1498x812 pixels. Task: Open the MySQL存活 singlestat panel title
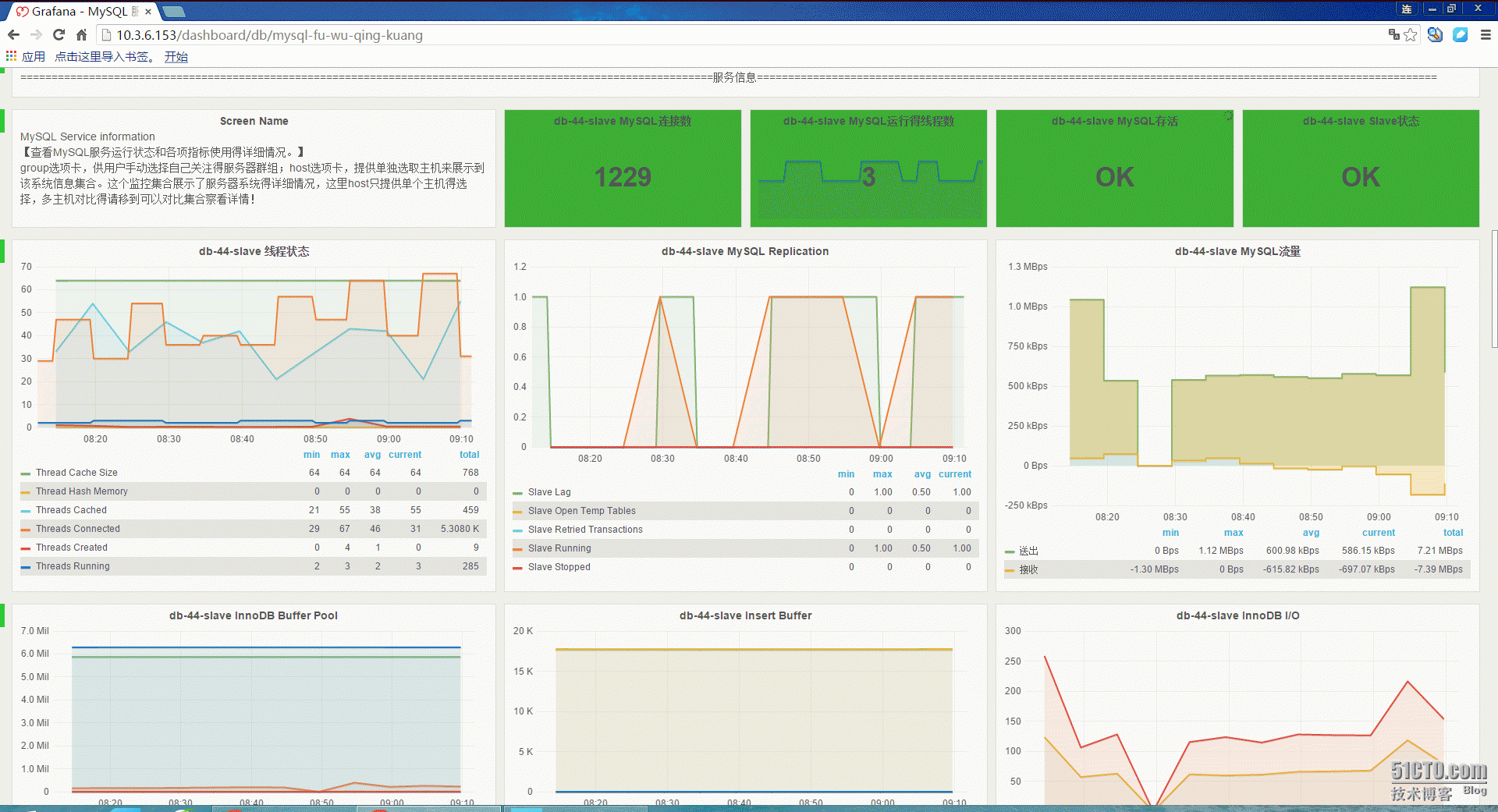coord(1114,121)
